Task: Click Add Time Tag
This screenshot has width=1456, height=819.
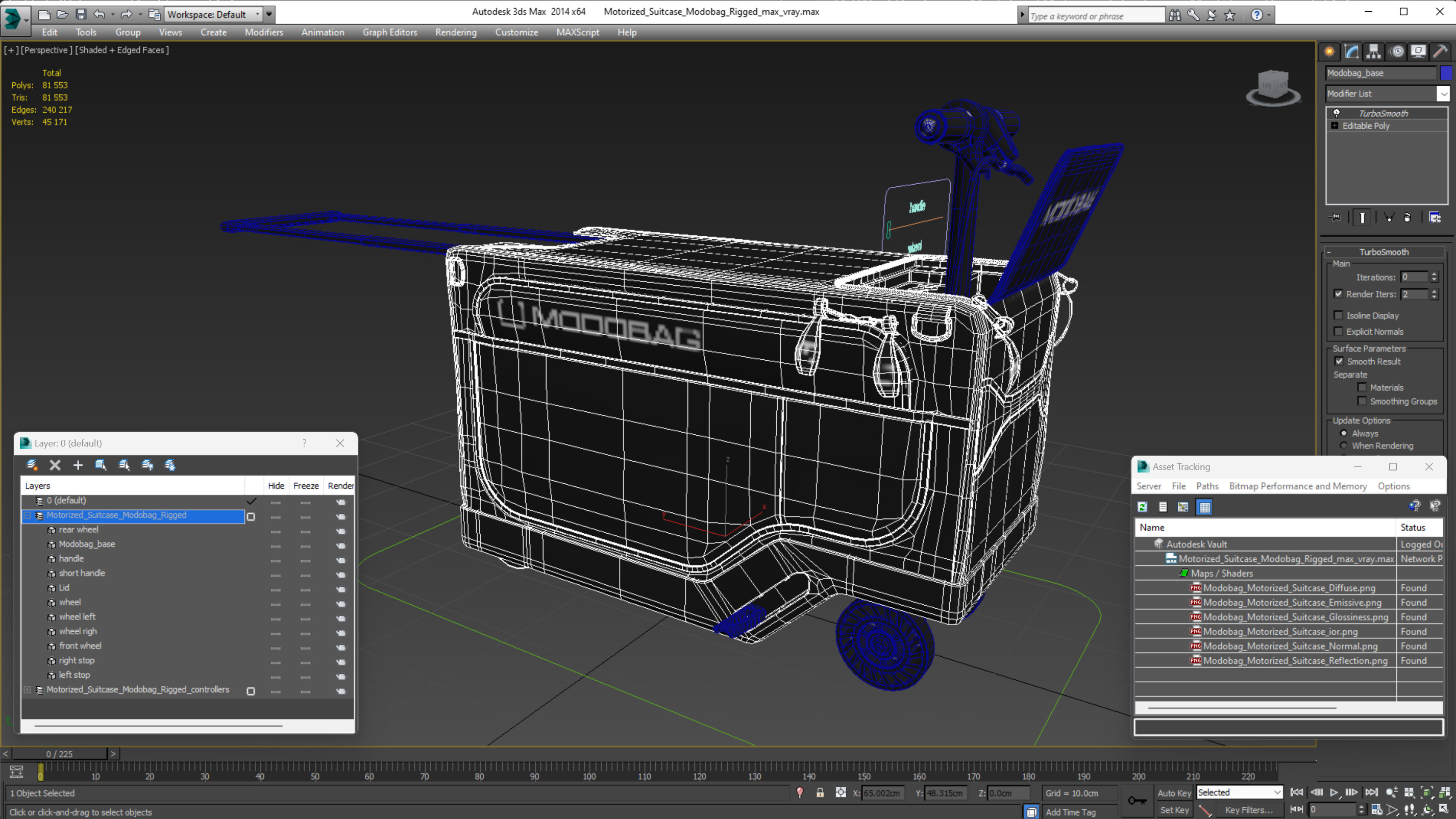Action: pos(1071,812)
